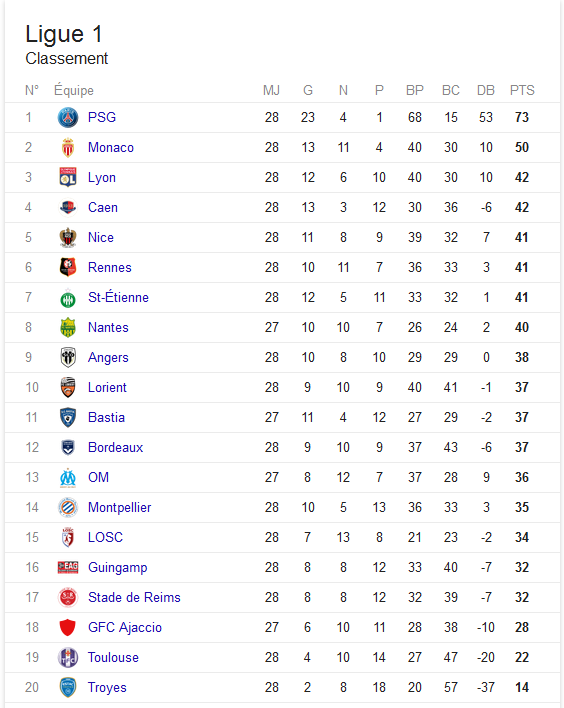The height and width of the screenshot is (708, 564).
Task: Click the GFC Ajaccio red shield icon
Action: (68, 628)
